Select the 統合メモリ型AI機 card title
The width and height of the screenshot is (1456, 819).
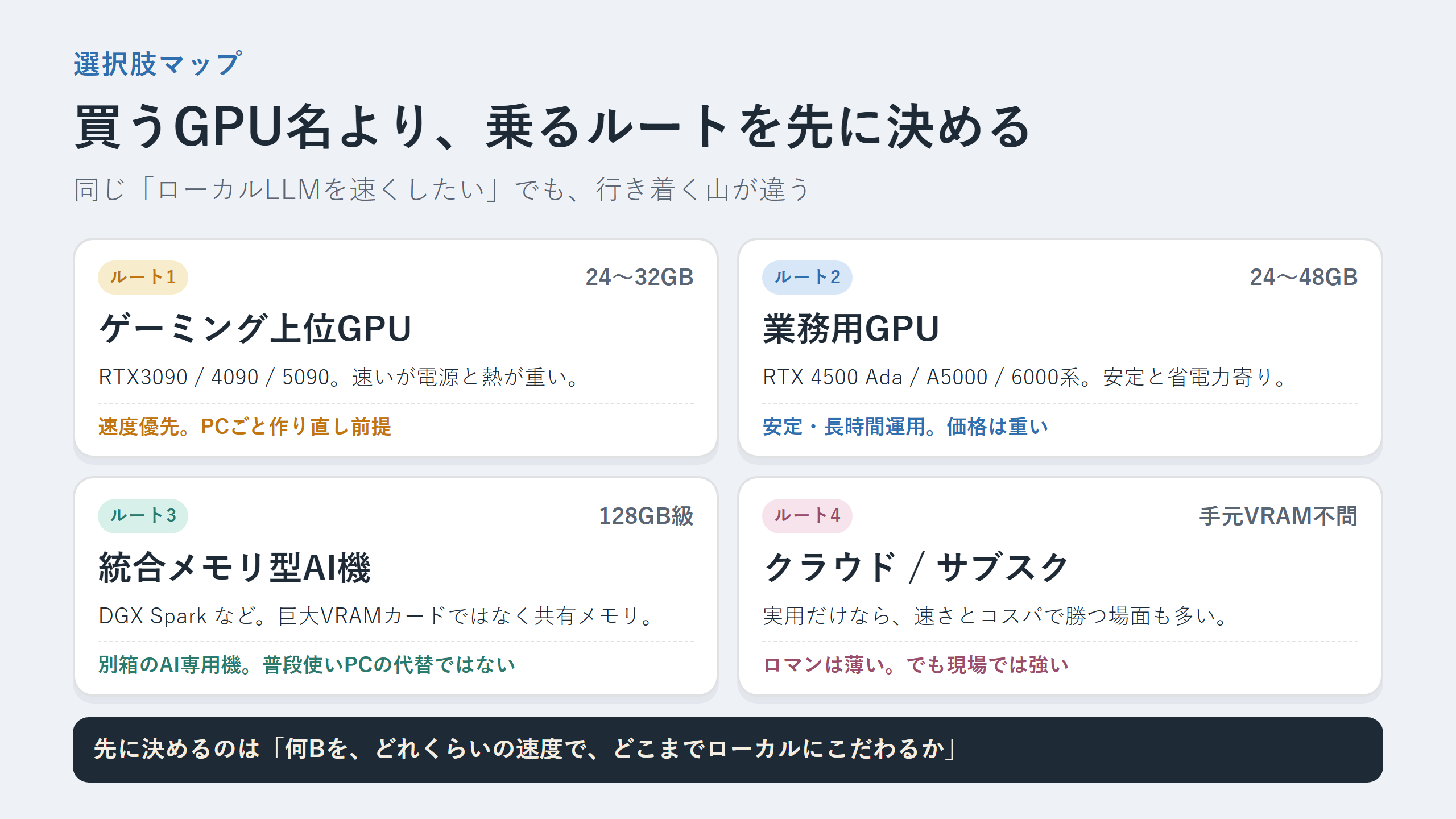point(234,567)
